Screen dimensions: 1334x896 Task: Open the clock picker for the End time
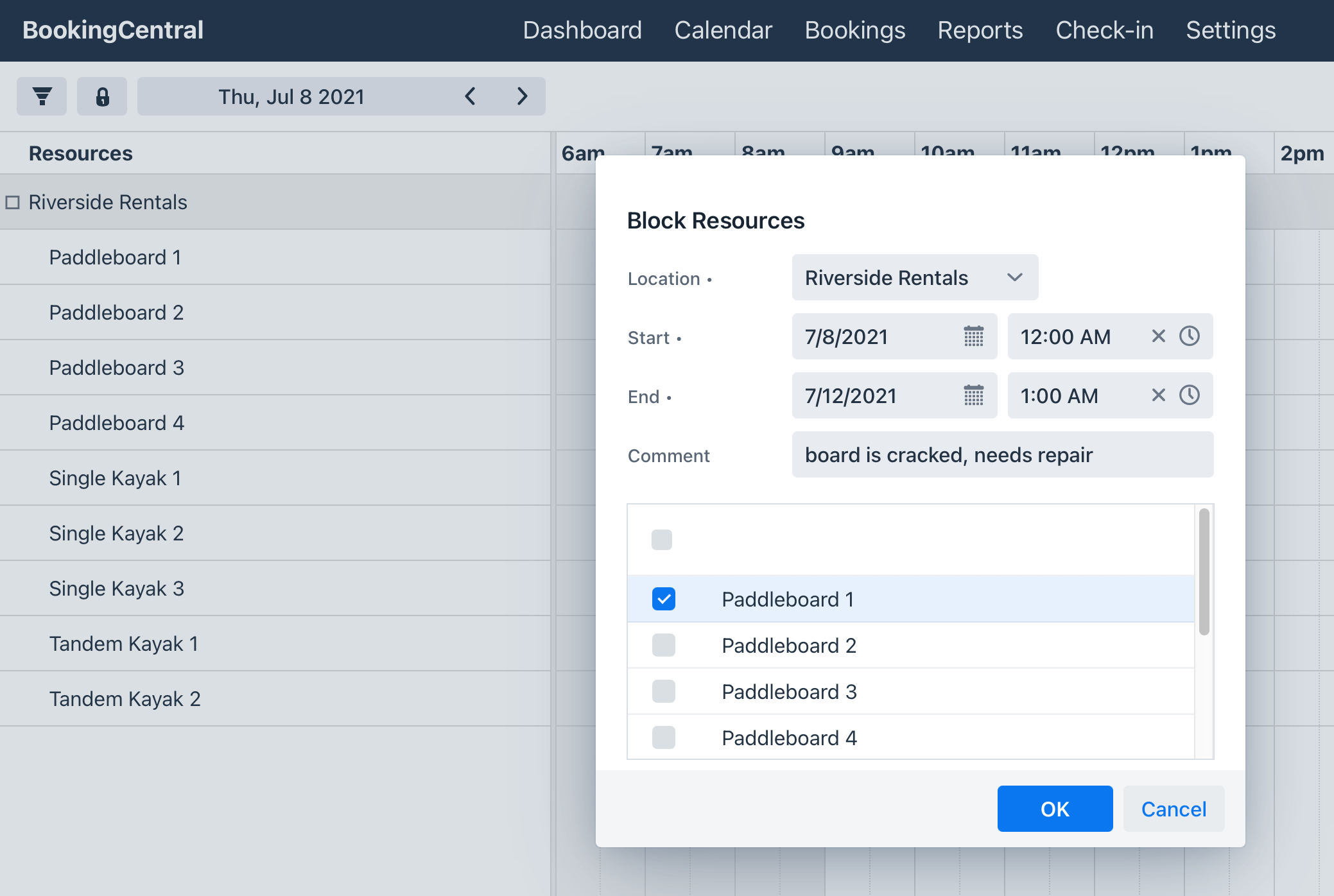point(1191,396)
